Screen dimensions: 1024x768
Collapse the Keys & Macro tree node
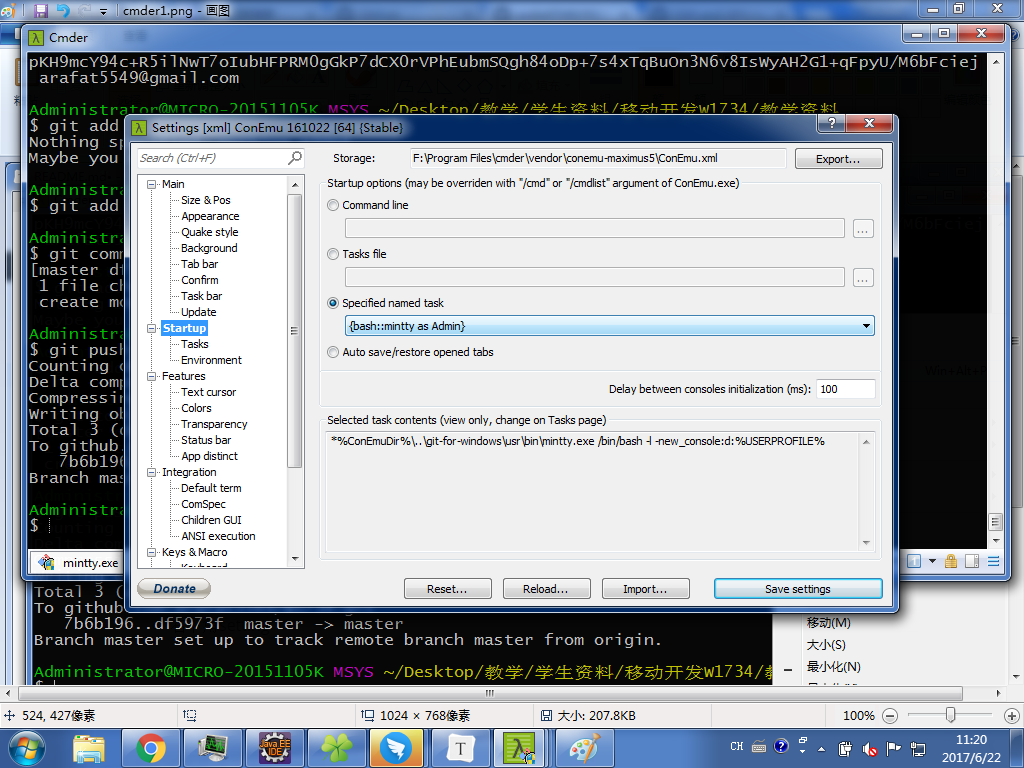pyautogui.click(x=152, y=552)
